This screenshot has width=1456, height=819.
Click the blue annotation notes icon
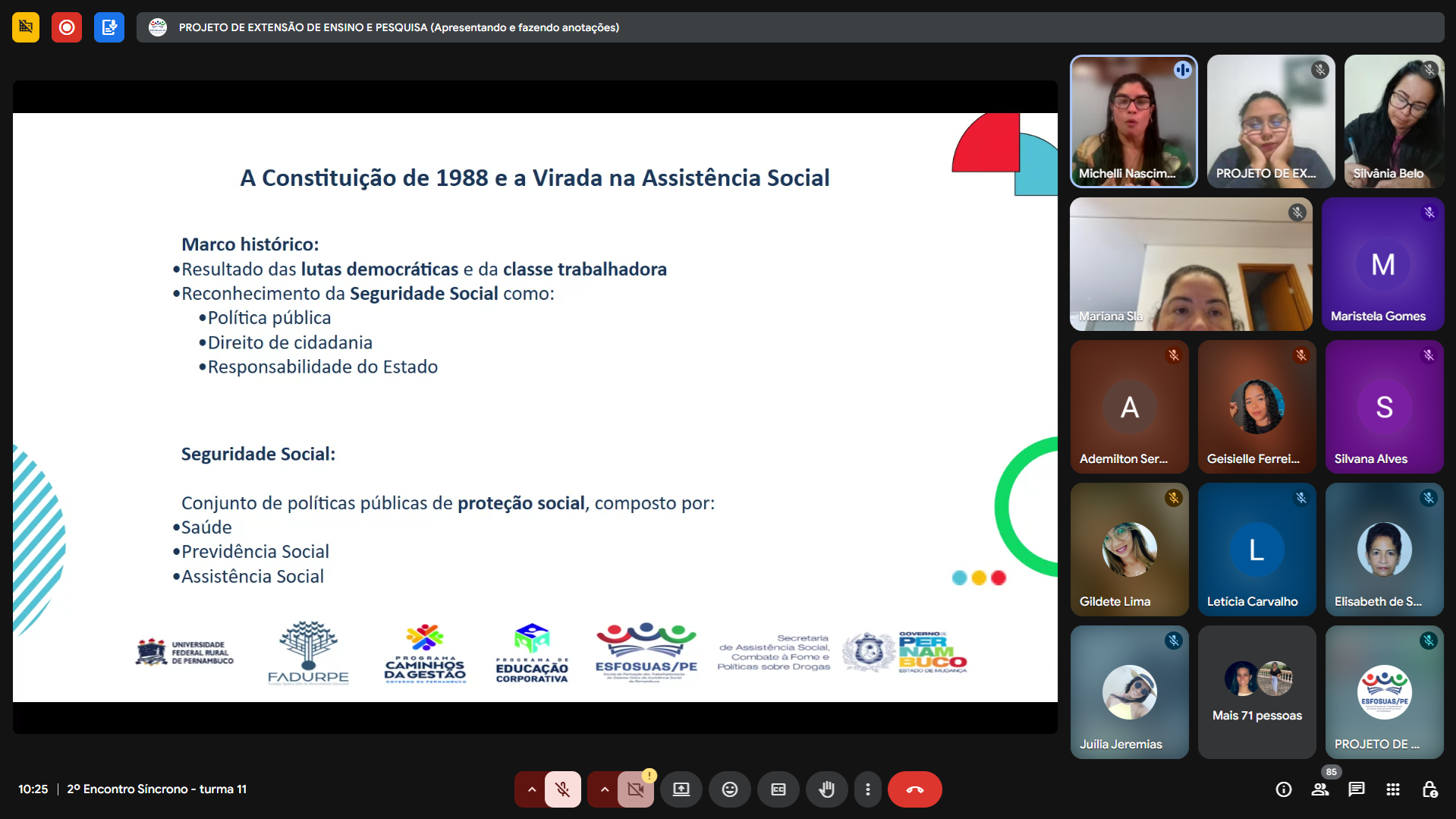(109, 27)
